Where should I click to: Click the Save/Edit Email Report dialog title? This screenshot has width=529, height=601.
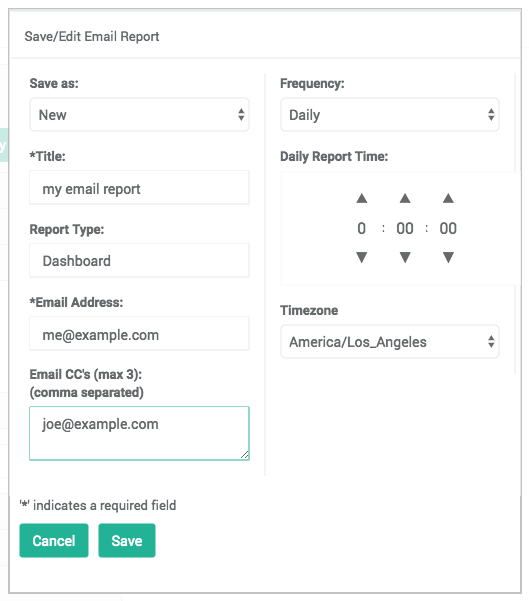tap(92, 36)
